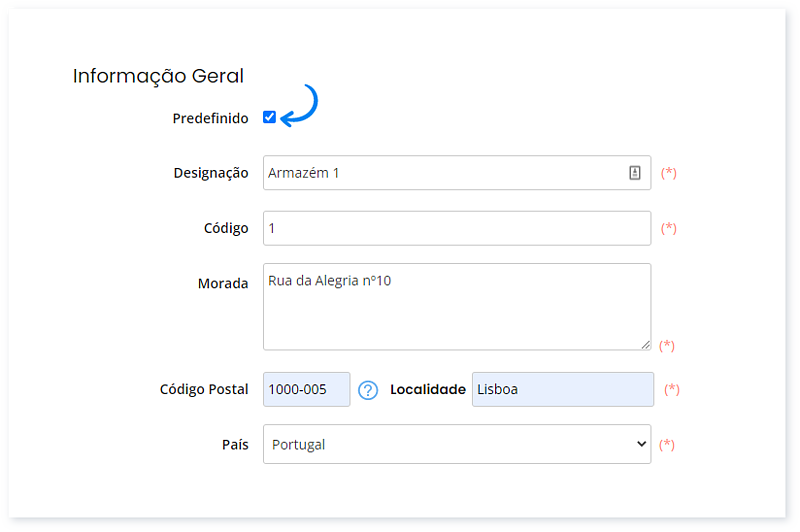Click the required marker beside País
This screenshot has height=532, width=800.
[x=666, y=445]
